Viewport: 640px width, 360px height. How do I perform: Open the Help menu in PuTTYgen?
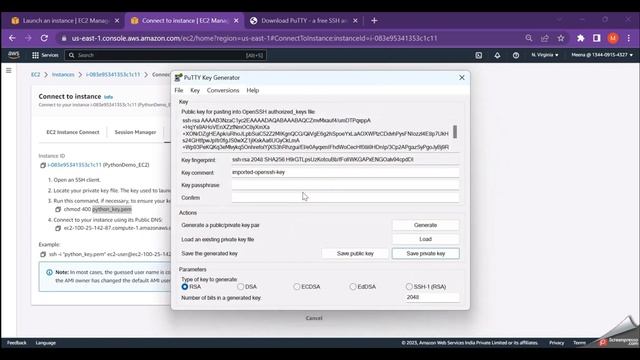tap(253, 90)
